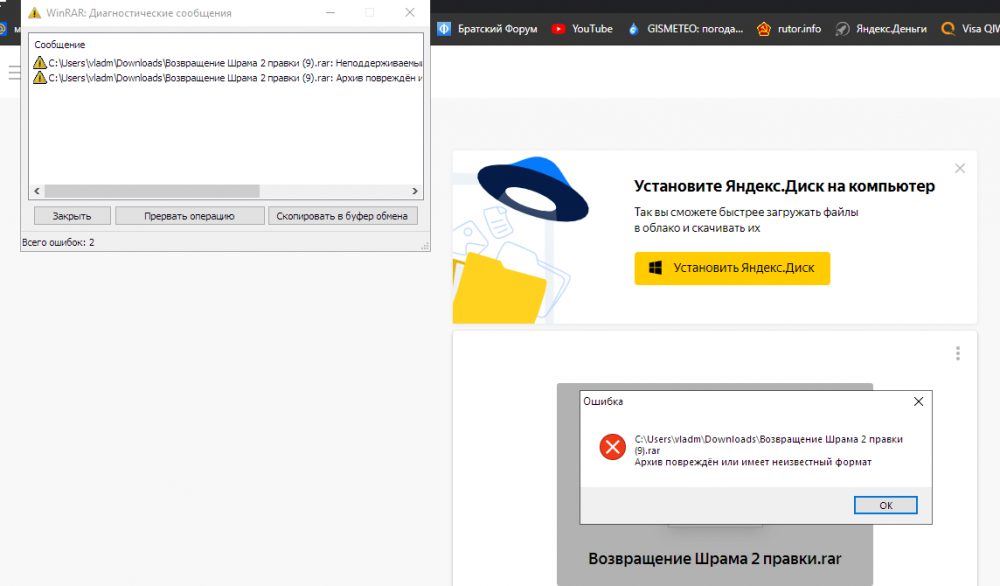
Task: Click Скопировать в буфер обмена
Action: 341,215
